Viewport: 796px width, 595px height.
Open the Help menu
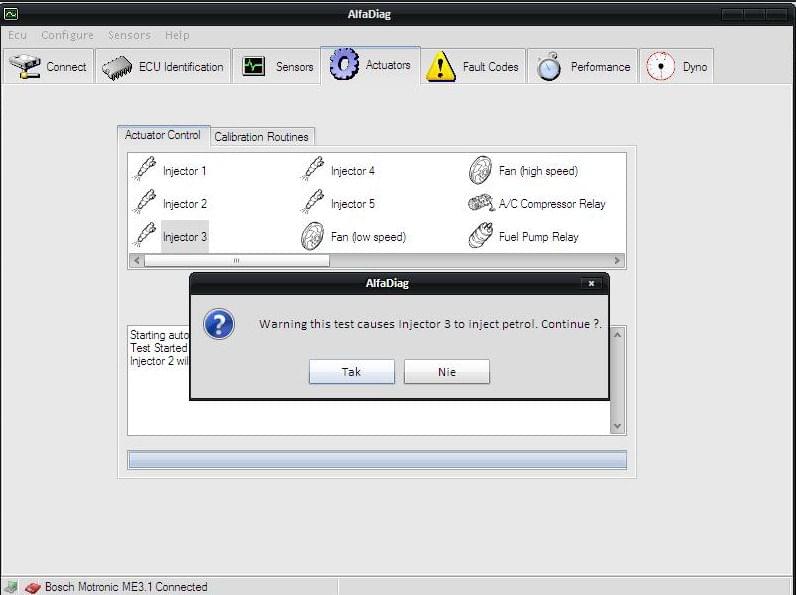pyautogui.click(x=177, y=35)
